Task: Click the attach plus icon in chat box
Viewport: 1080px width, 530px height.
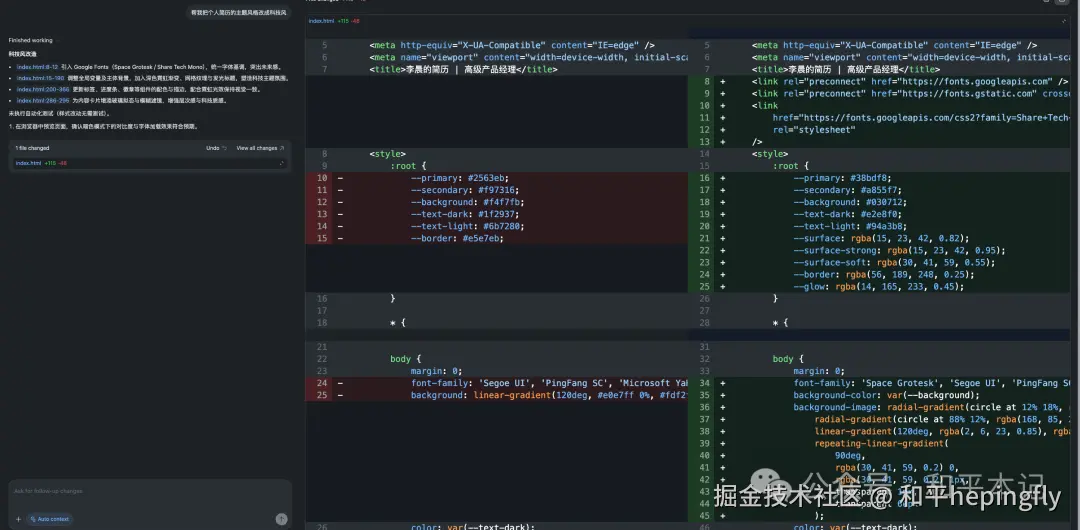Action: pos(18,519)
